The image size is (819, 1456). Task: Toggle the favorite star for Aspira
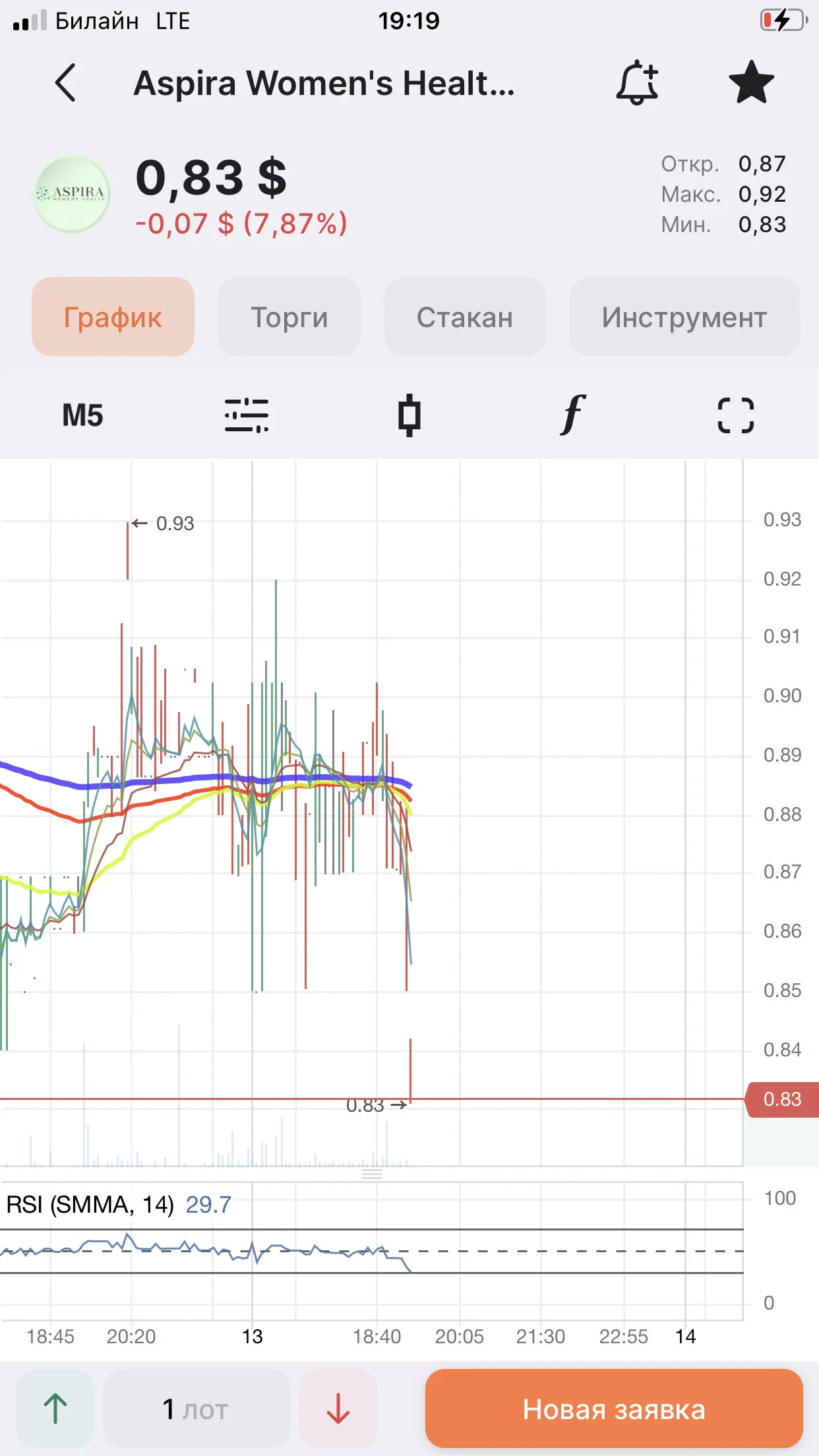751,82
